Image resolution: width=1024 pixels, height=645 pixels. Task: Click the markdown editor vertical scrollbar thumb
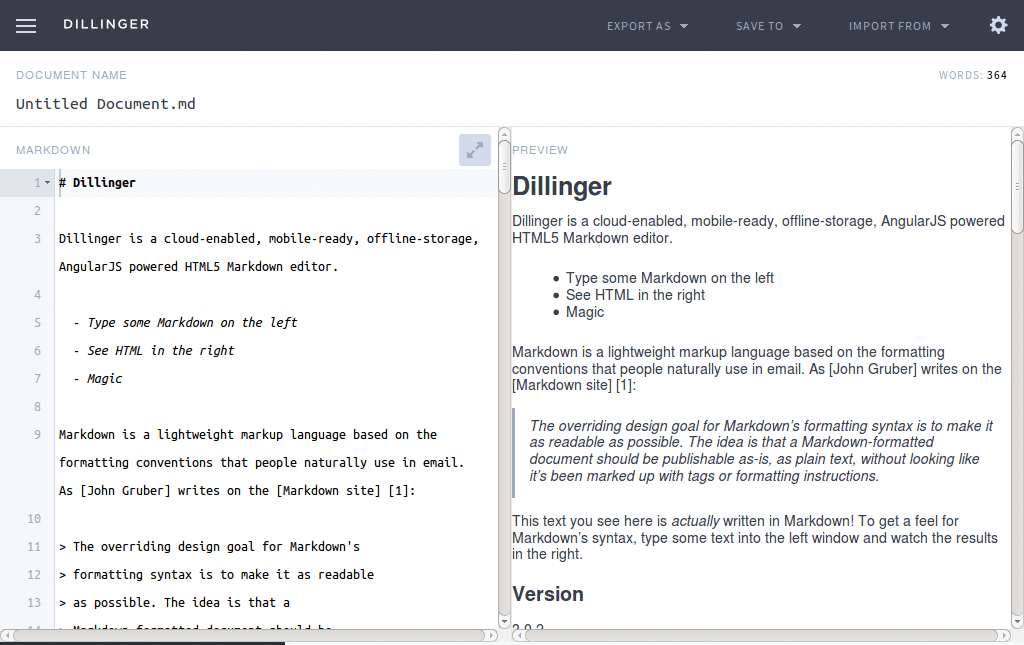(504, 166)
